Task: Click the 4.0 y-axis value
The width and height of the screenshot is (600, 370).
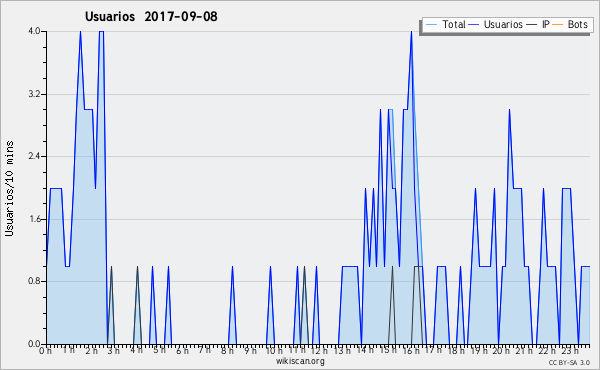Action: 34,31
